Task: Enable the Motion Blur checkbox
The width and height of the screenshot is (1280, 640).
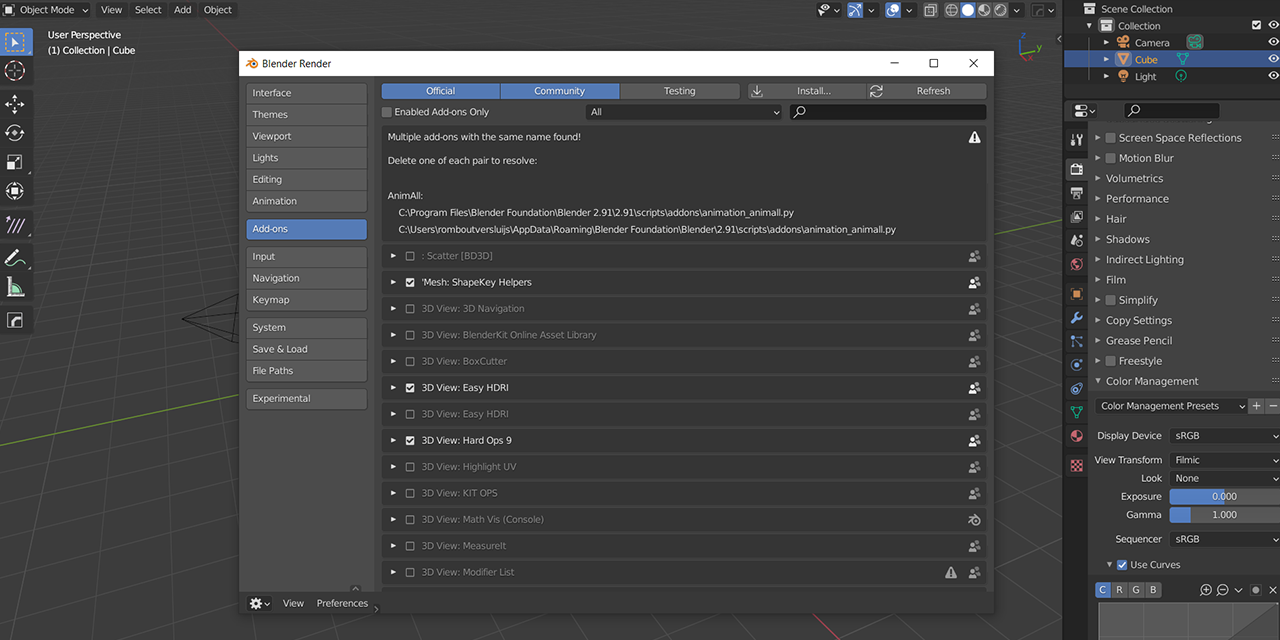Action: 1110,157
